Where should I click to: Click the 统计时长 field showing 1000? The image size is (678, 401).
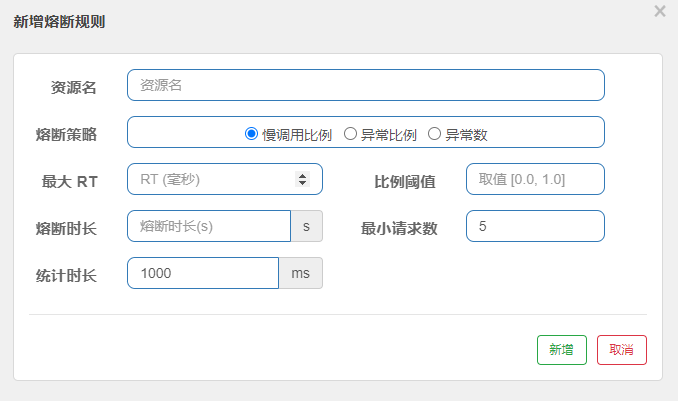pos(203,273)
